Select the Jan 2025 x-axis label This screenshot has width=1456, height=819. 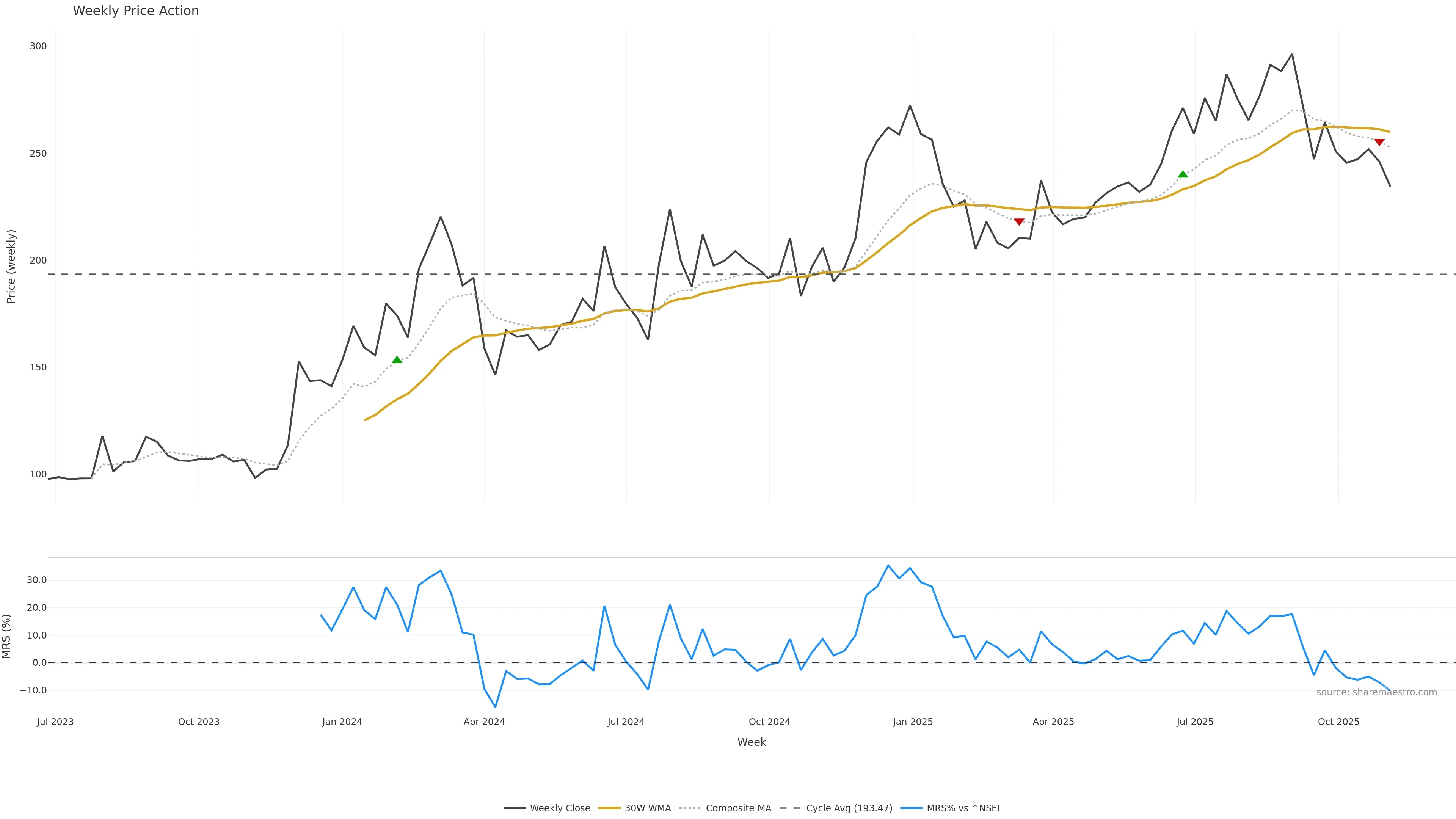pos(912,722)
